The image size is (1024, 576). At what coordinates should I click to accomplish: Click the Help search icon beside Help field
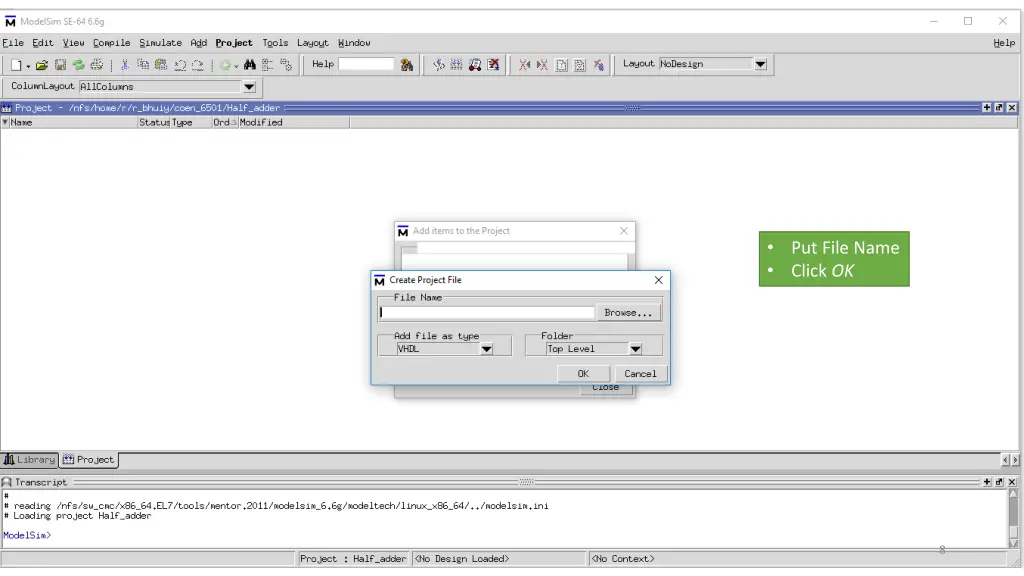click(407, 65)
